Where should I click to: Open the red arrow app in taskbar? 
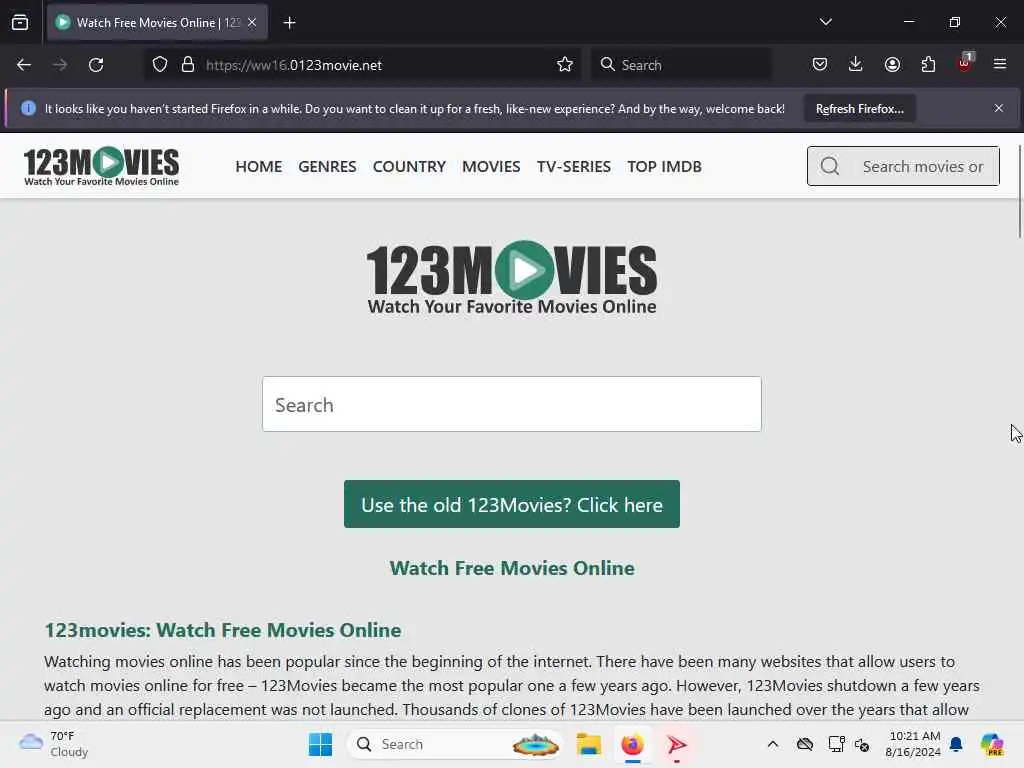coord(677,744)
